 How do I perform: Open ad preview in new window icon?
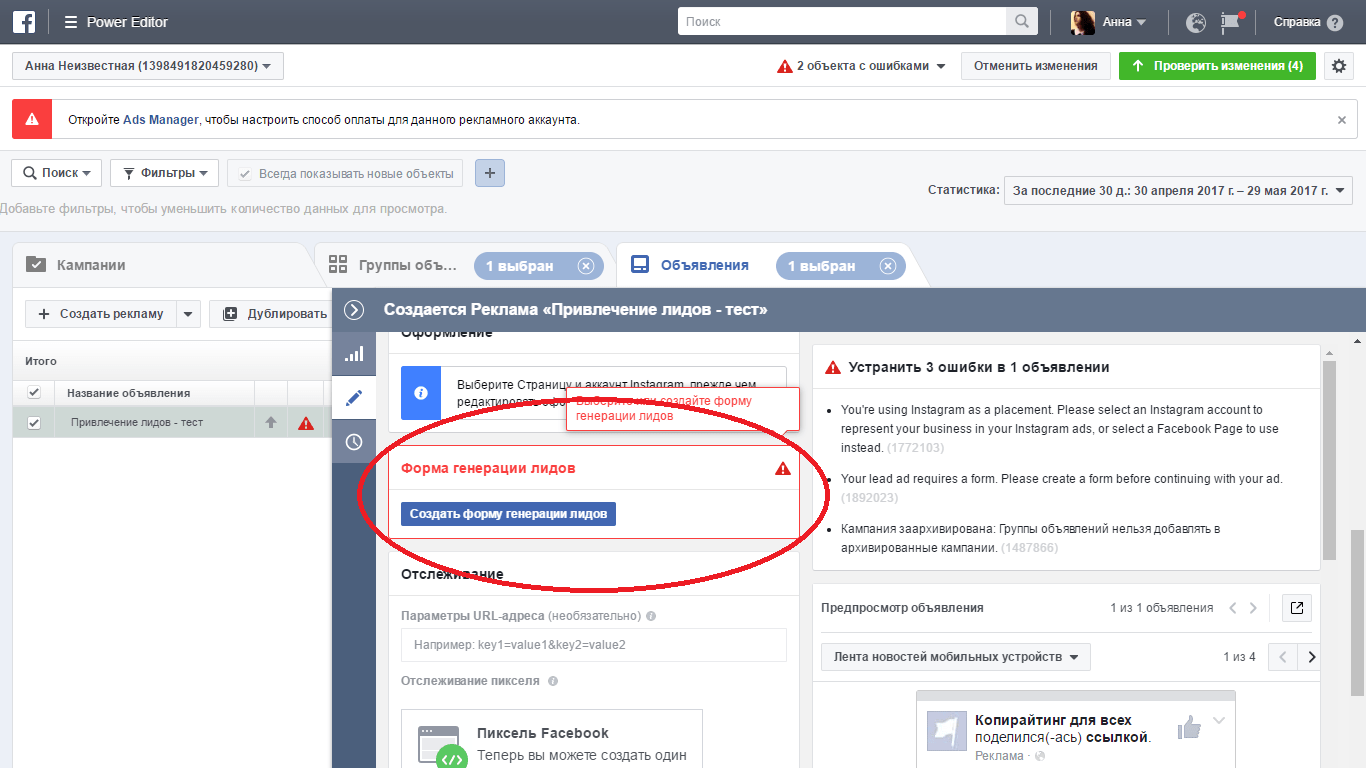coord(1297,607)
